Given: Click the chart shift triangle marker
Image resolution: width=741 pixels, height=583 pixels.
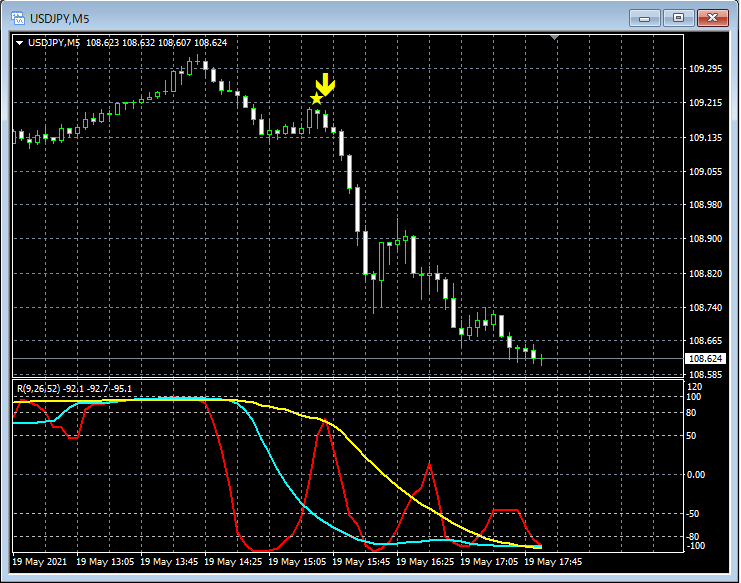Looking at the screenshot, I should coord(554,37).
